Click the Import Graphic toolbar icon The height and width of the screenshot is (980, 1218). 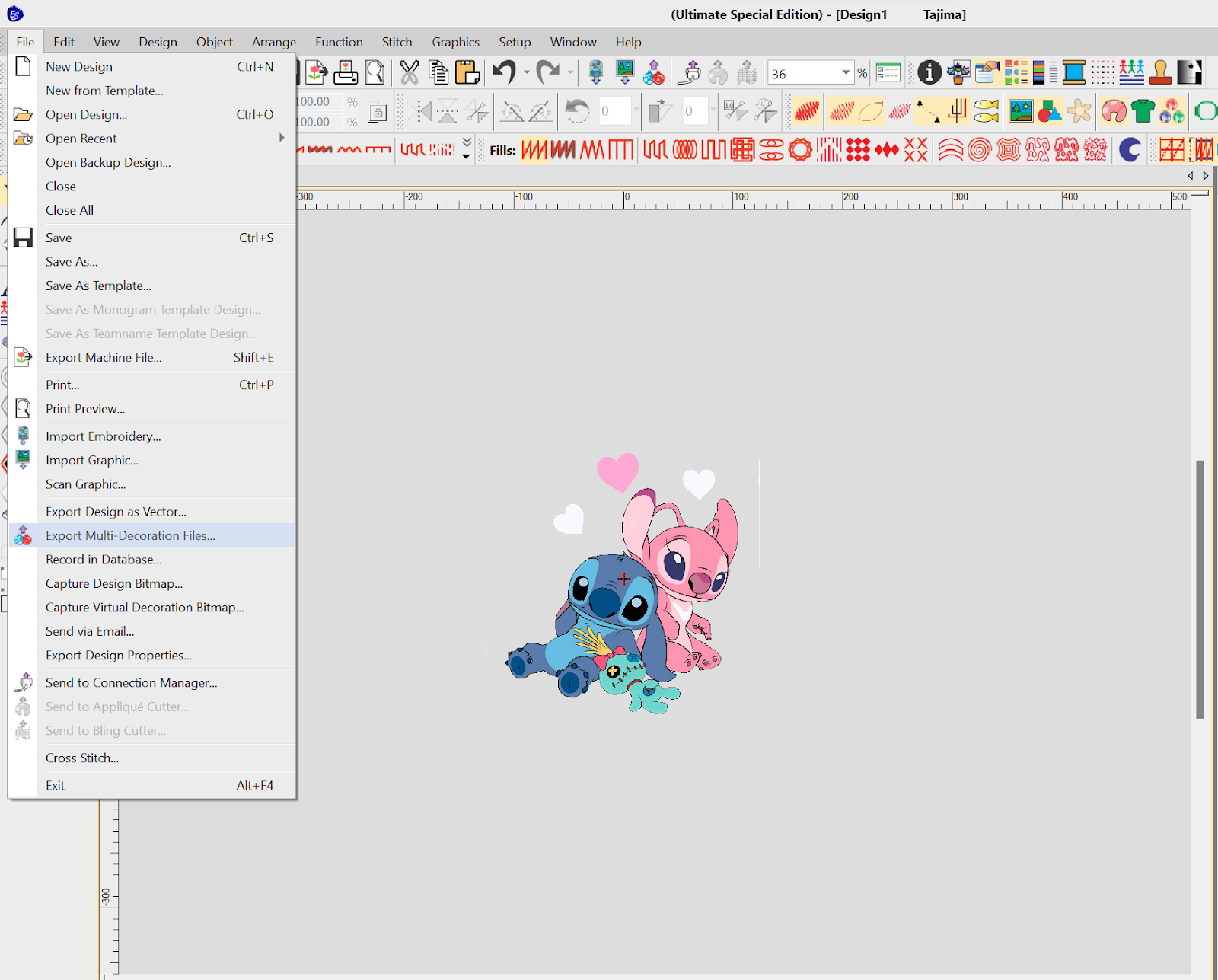click(x=625, y=73)
